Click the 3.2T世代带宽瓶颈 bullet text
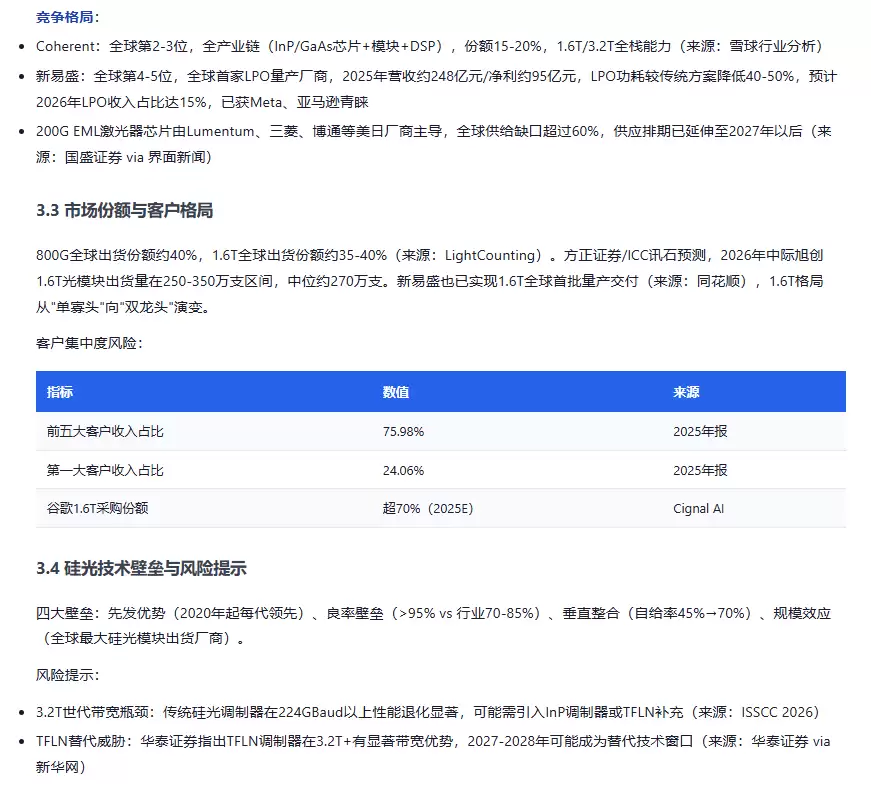The image size is (871, 801). click(x=428, y=712)
